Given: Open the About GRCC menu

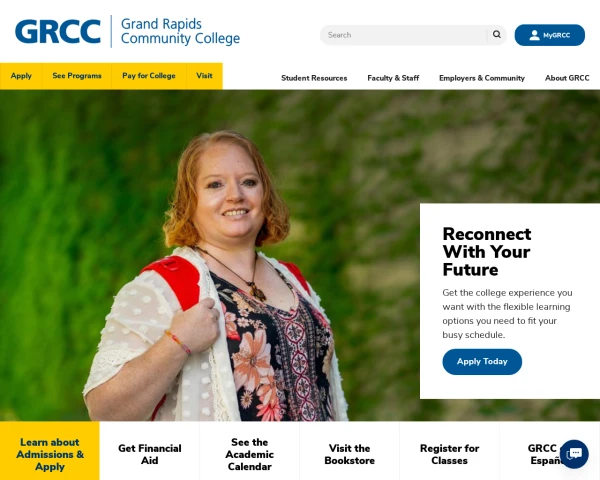Looking at the screenshot, I should pyautogui.click(x=567, y=78).
